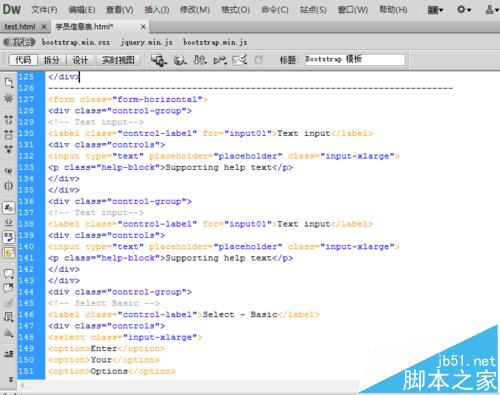Image resolution: width=500 pixels, height=395 pixels.
Task: Click the Dw application logo
Action: [11, 9]
